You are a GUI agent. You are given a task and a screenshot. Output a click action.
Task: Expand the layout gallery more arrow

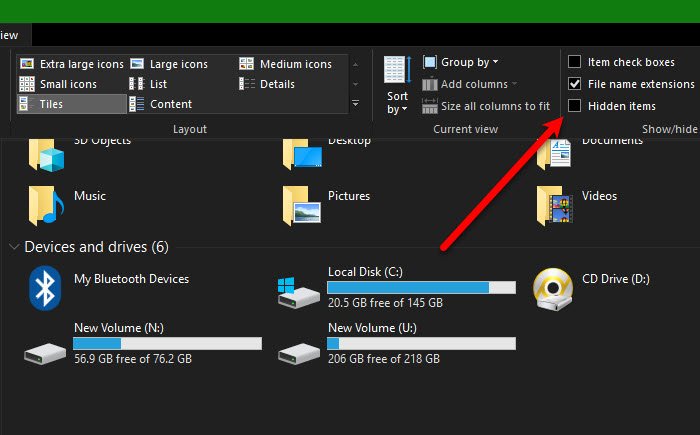click(x=355, y=104)
